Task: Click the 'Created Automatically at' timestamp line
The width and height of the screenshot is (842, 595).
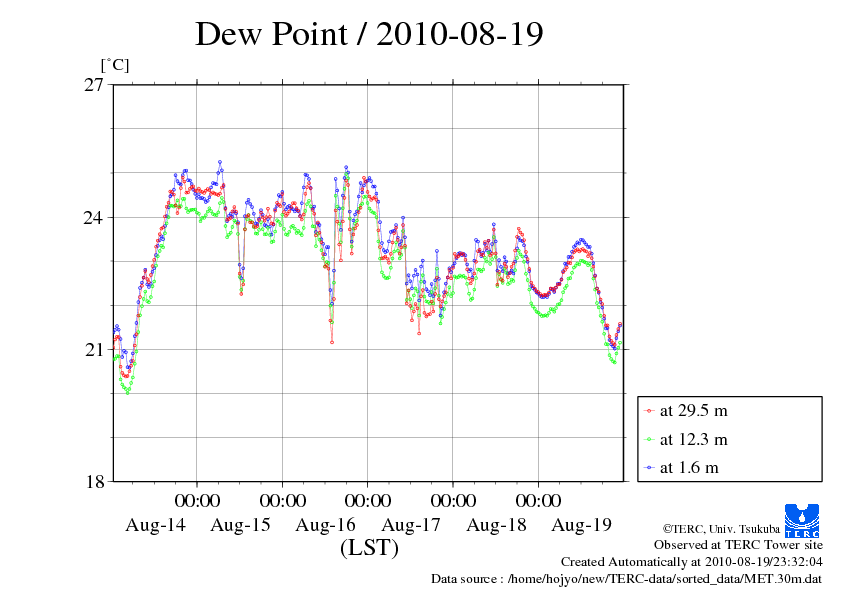Action: [692, 562]
